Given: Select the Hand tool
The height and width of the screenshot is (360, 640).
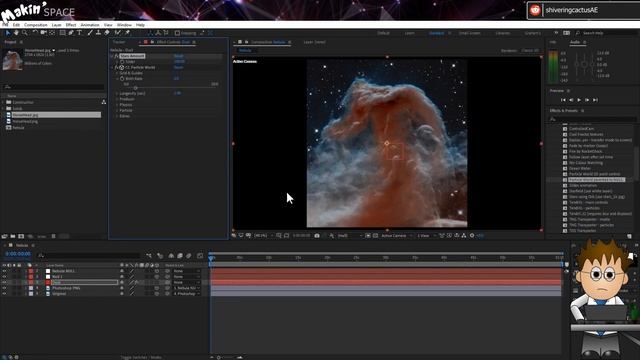Looking at the screenshot, I should click(16, 33).
